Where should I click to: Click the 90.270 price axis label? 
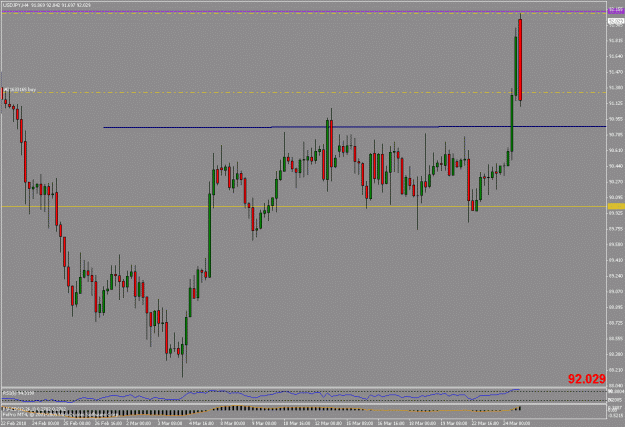[x=615, y=182]
